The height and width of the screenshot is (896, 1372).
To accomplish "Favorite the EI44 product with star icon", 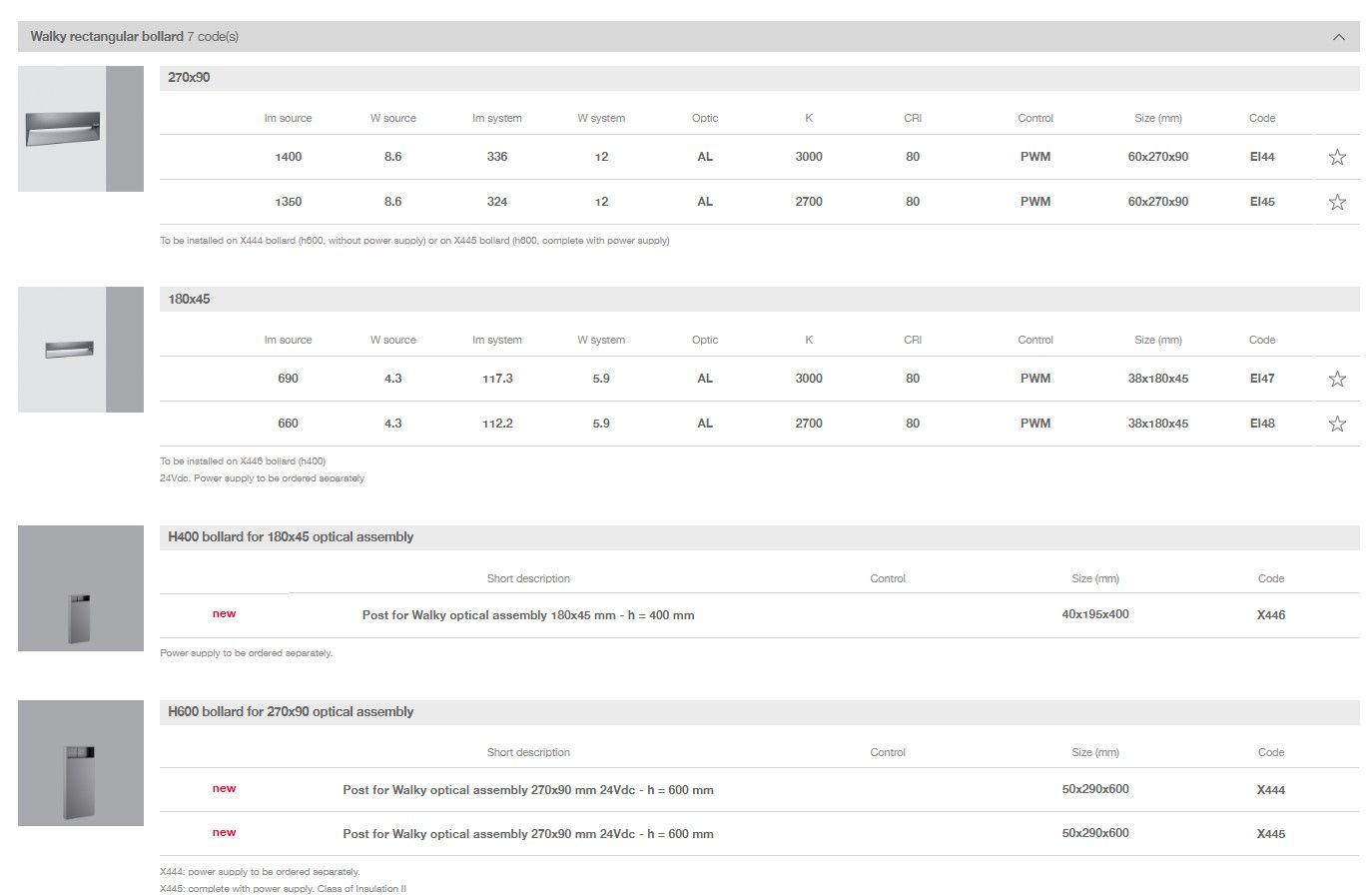I will 1337,157.
